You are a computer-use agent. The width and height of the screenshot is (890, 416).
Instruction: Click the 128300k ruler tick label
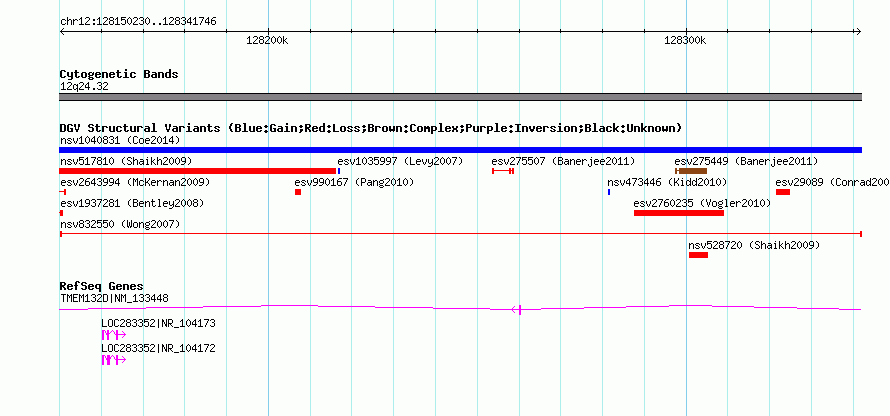click(x=685, y=41)
